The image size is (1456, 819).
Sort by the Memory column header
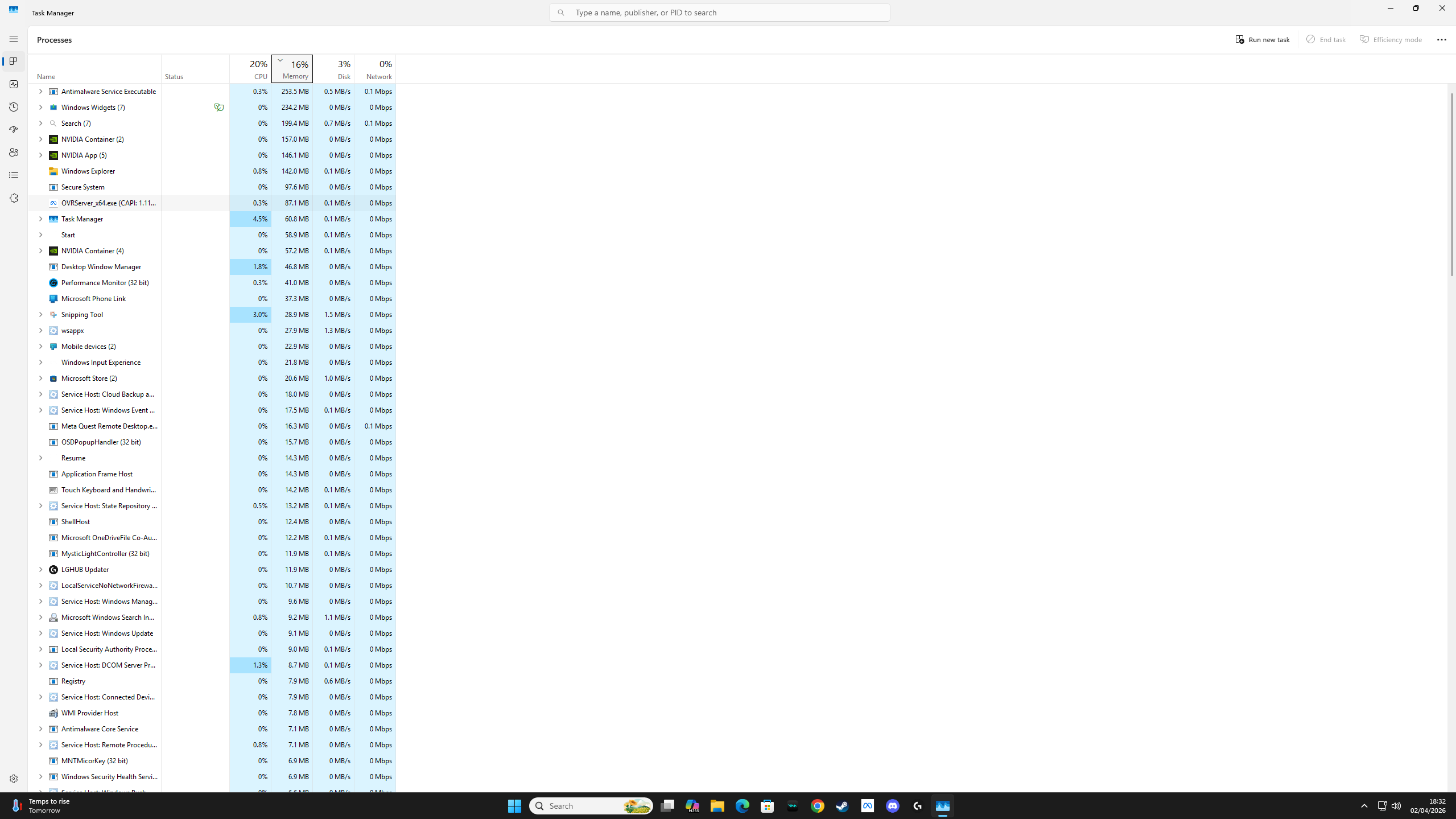[x=292, y=69]
